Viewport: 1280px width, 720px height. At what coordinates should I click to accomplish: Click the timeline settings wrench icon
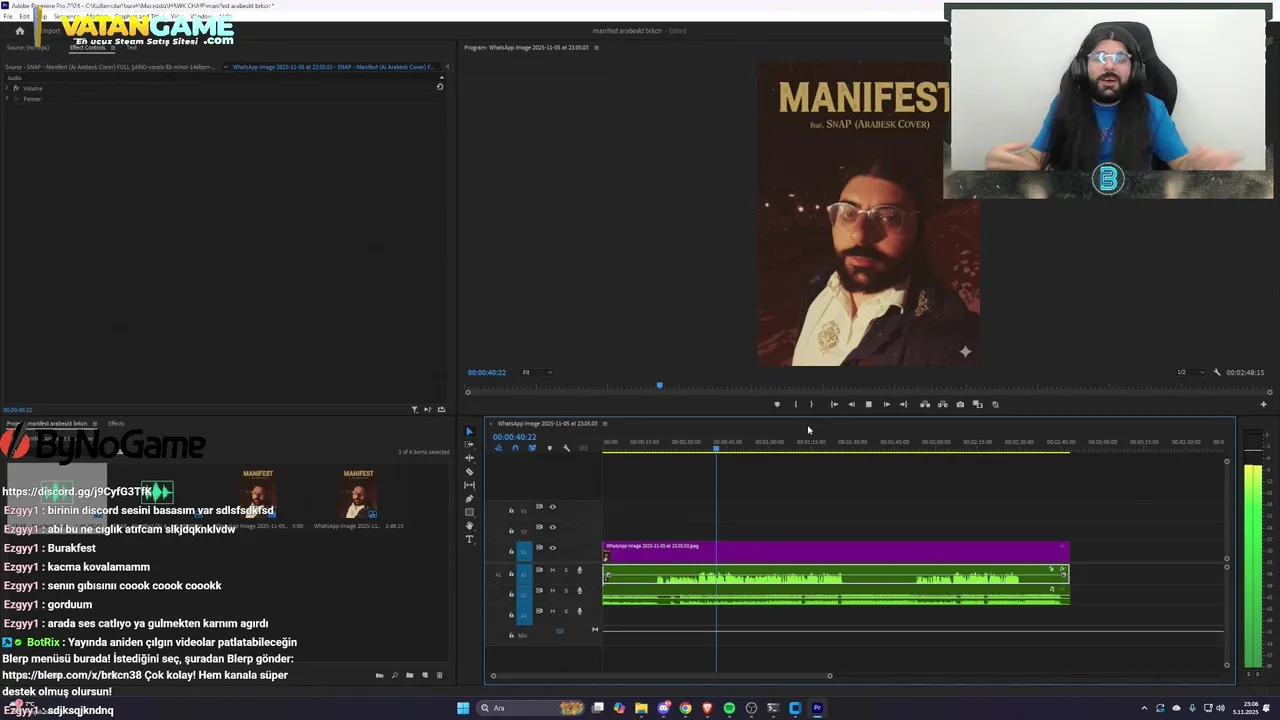(566, 448)
